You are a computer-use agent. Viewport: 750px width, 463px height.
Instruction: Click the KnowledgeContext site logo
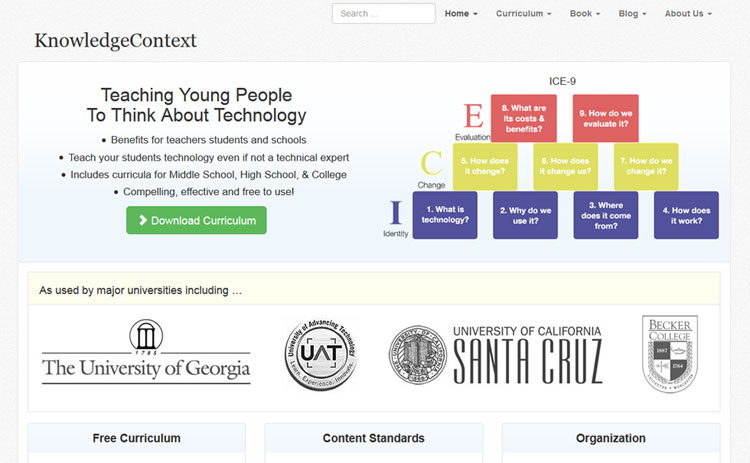[115, 41]
